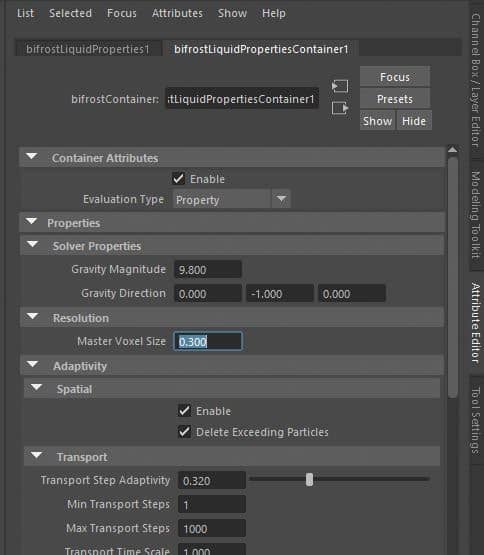Click the scrollbar up arrow icon

click(452, 149)
